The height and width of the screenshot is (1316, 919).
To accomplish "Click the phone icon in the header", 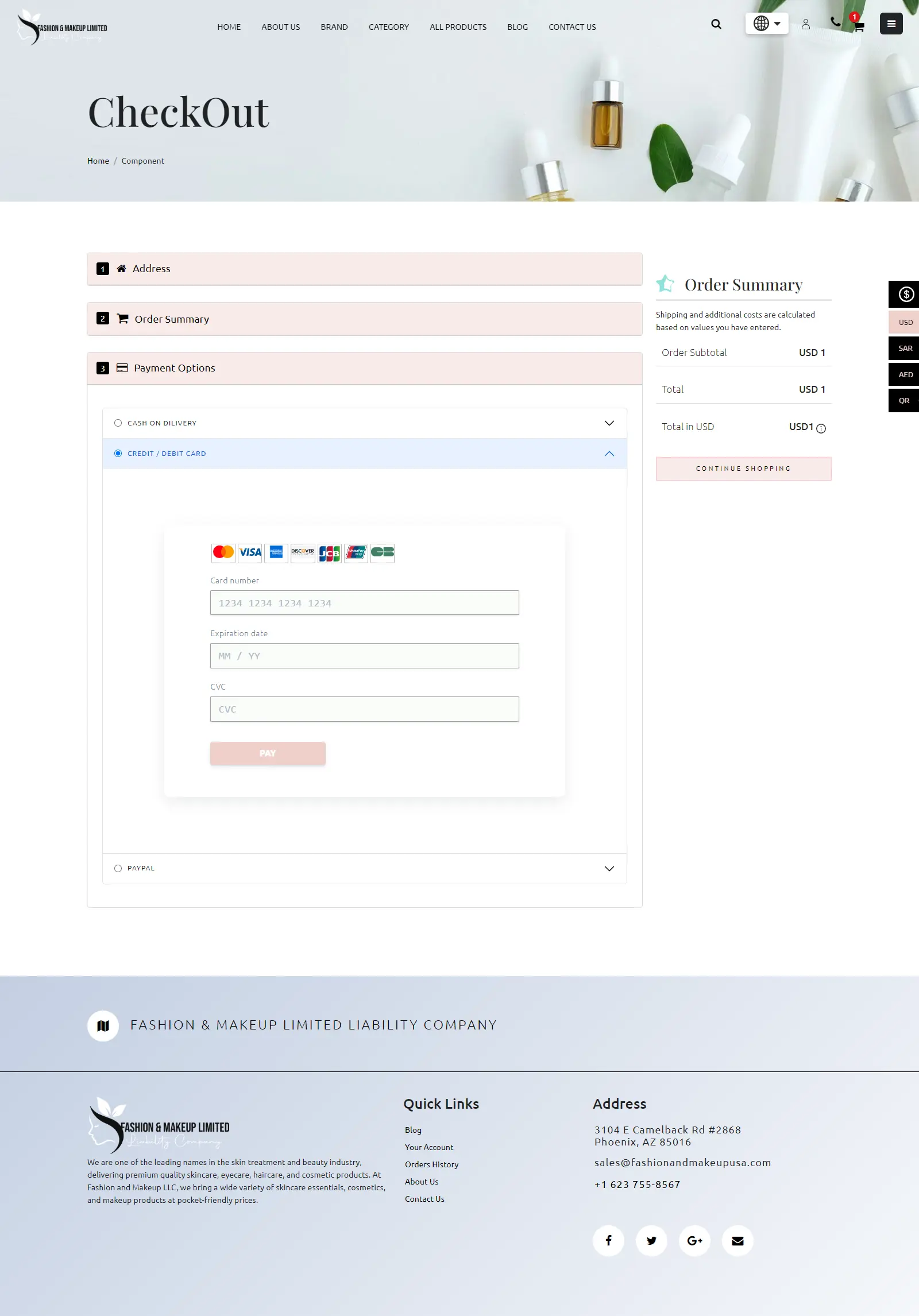I will [x=834, y=22].
